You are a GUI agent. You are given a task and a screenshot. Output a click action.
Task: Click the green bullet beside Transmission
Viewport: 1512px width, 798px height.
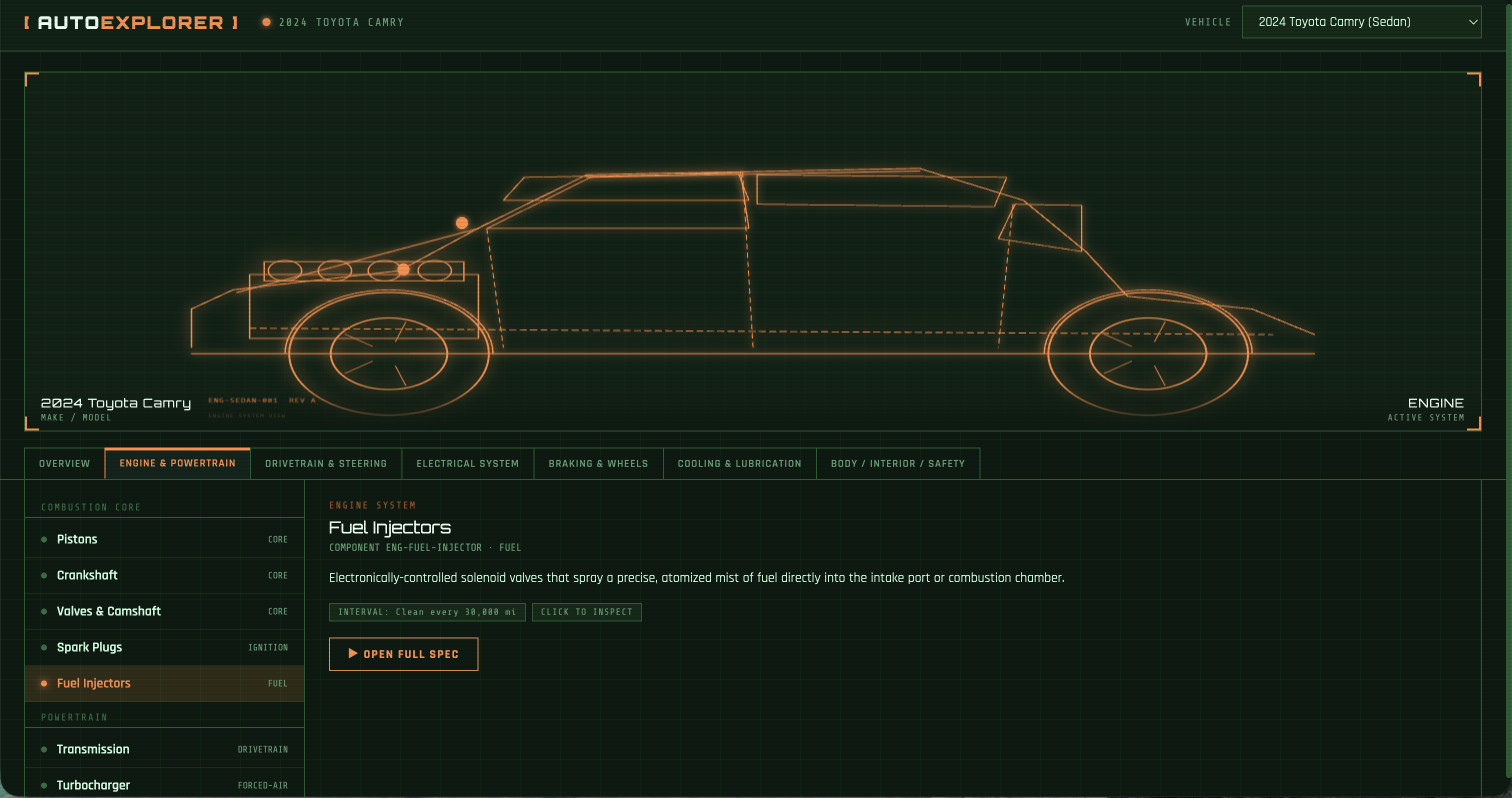click(44, 749)
